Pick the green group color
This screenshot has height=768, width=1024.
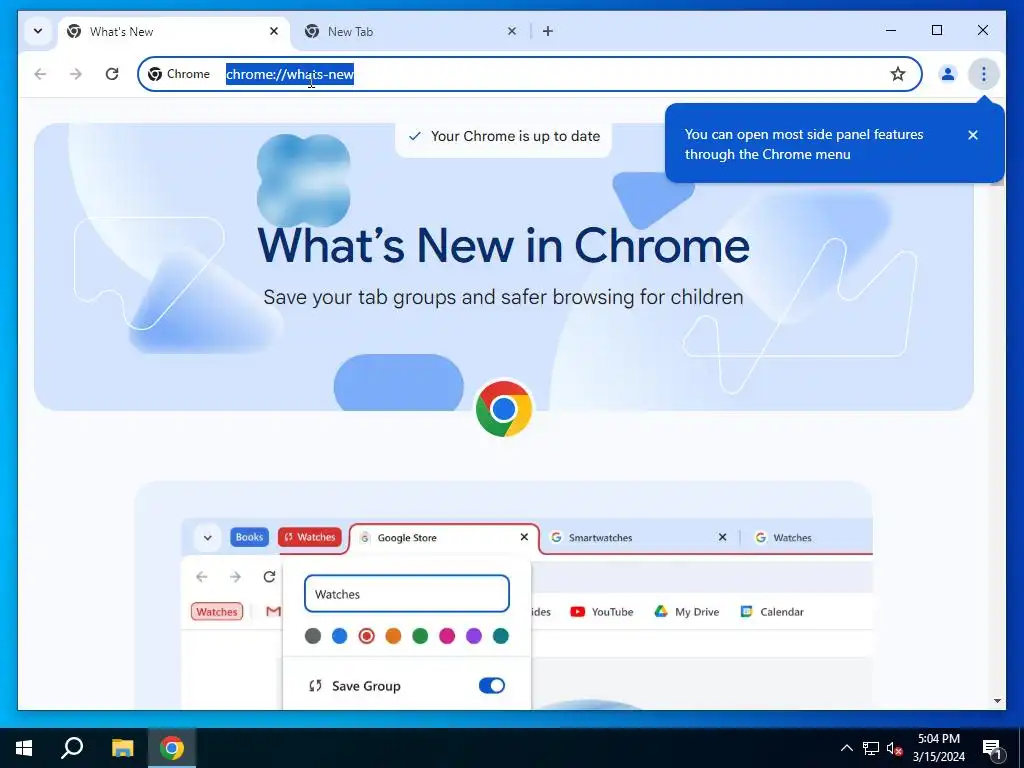(420, 636)
